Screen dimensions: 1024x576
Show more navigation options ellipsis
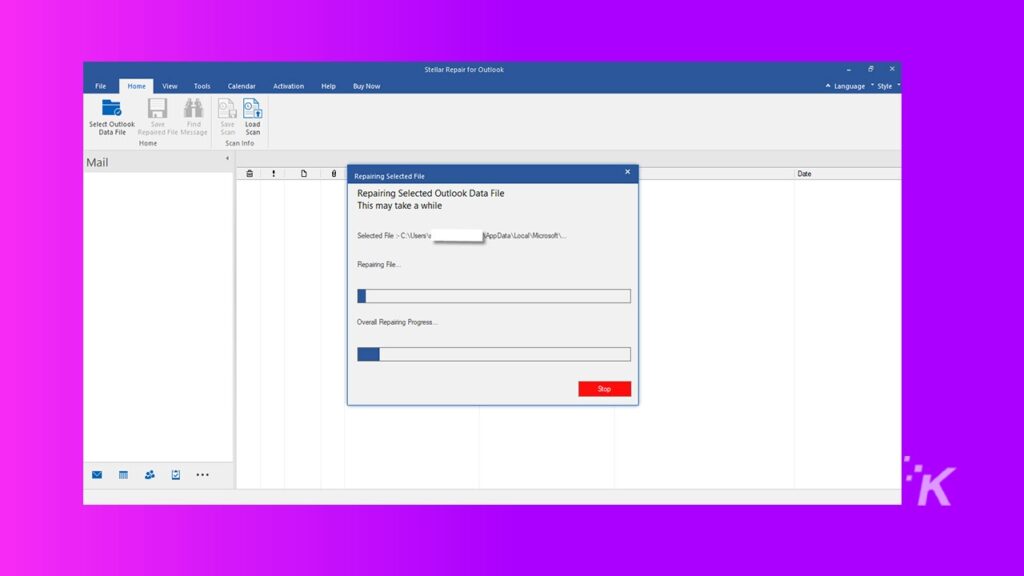(x=202, y=475)
